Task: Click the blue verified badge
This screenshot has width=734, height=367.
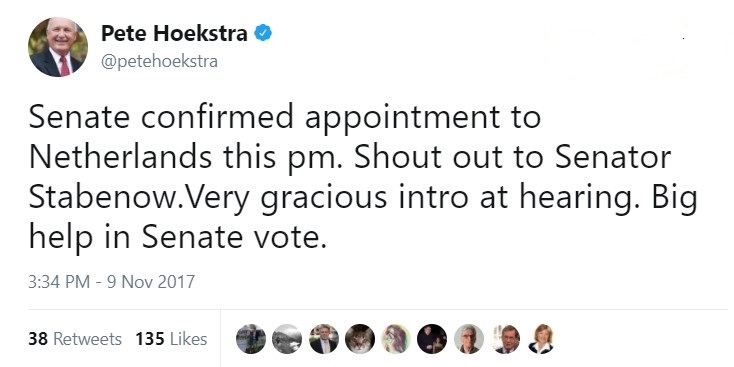Action: point(263,33)
